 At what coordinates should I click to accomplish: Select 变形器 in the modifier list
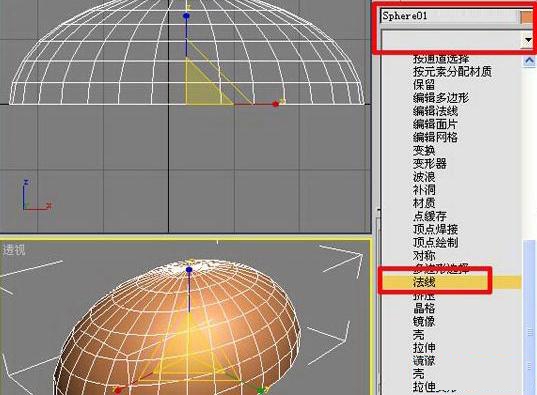pos(429,163)
